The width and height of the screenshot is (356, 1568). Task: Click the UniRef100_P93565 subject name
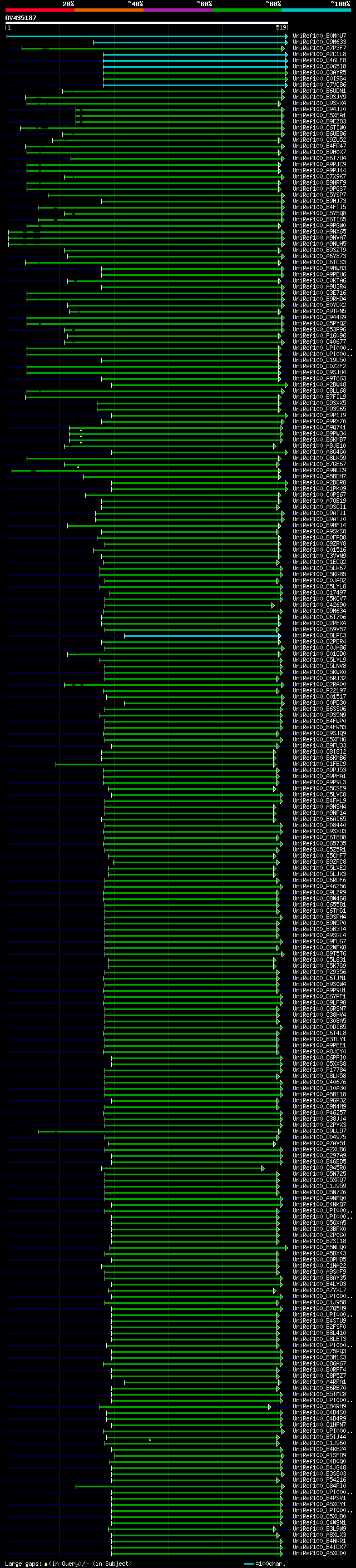coord(319,409)
